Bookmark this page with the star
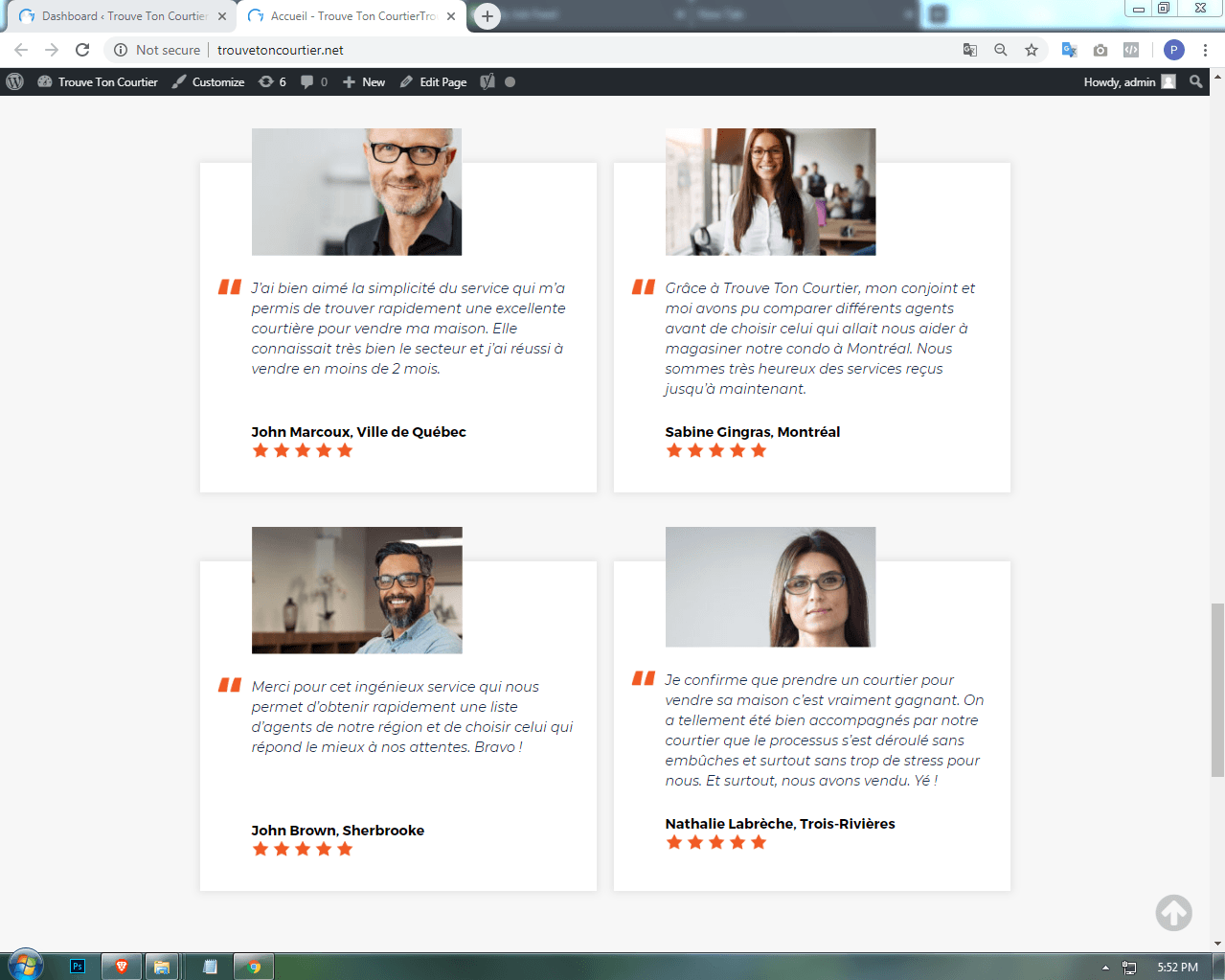 pyautogui.click(x=1032, y=50)
